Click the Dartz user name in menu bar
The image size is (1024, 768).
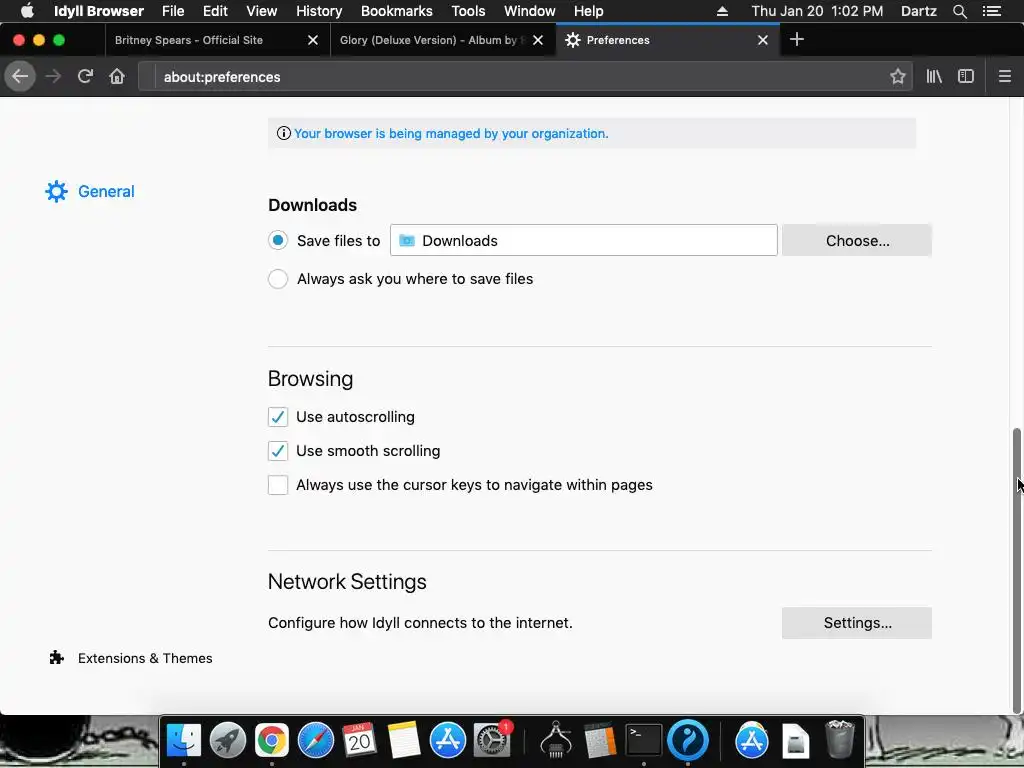tap(919, 11)
